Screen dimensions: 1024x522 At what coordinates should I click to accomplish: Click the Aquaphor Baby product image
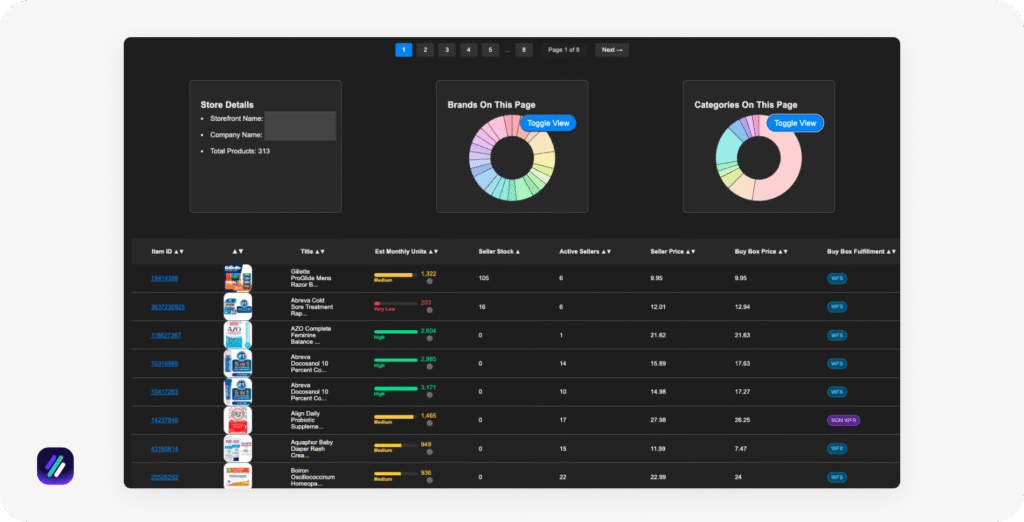pyautogui.click(x=238, y=448)
